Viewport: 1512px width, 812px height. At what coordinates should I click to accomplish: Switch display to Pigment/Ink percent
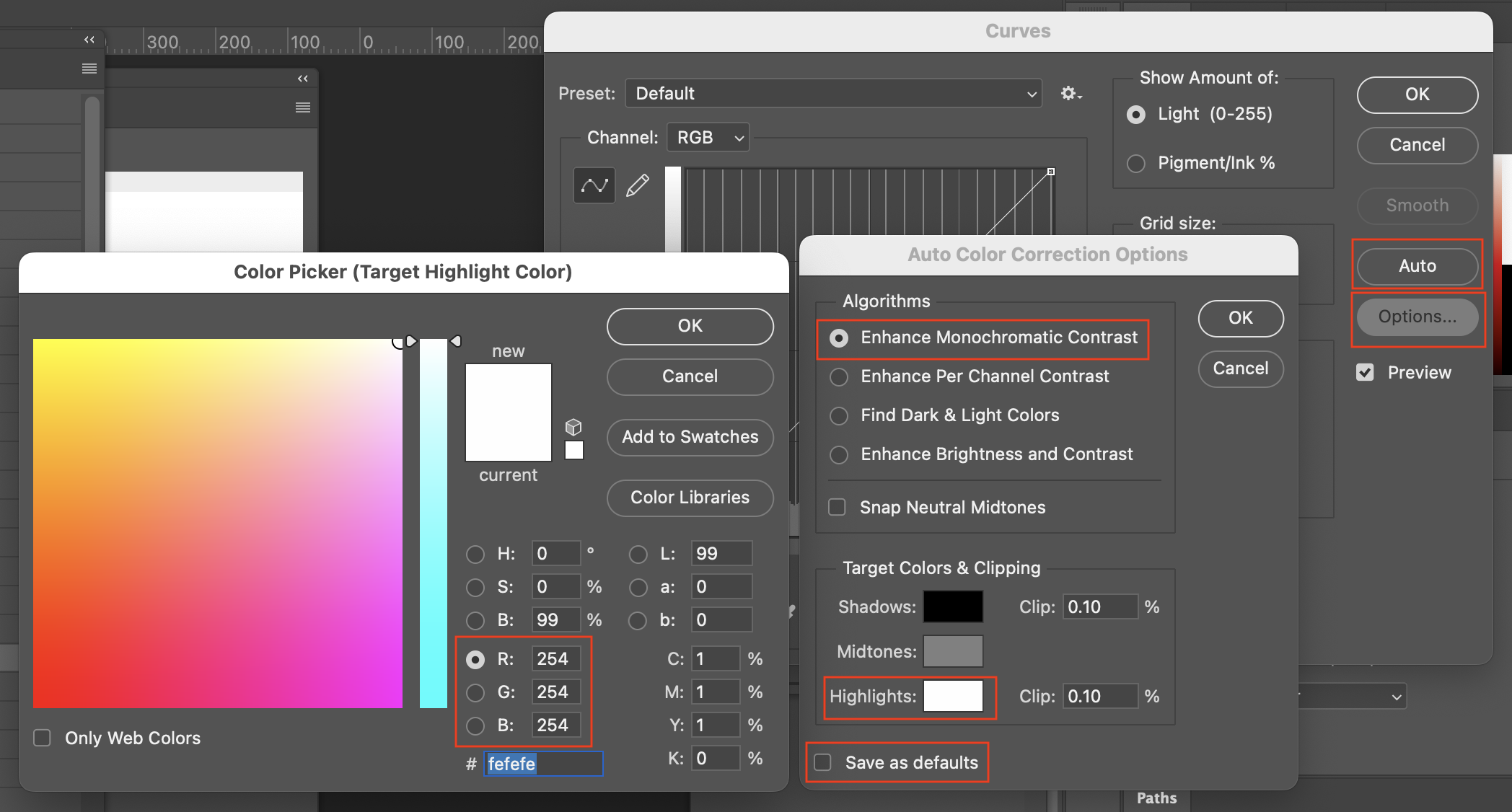pos(1135,163)
